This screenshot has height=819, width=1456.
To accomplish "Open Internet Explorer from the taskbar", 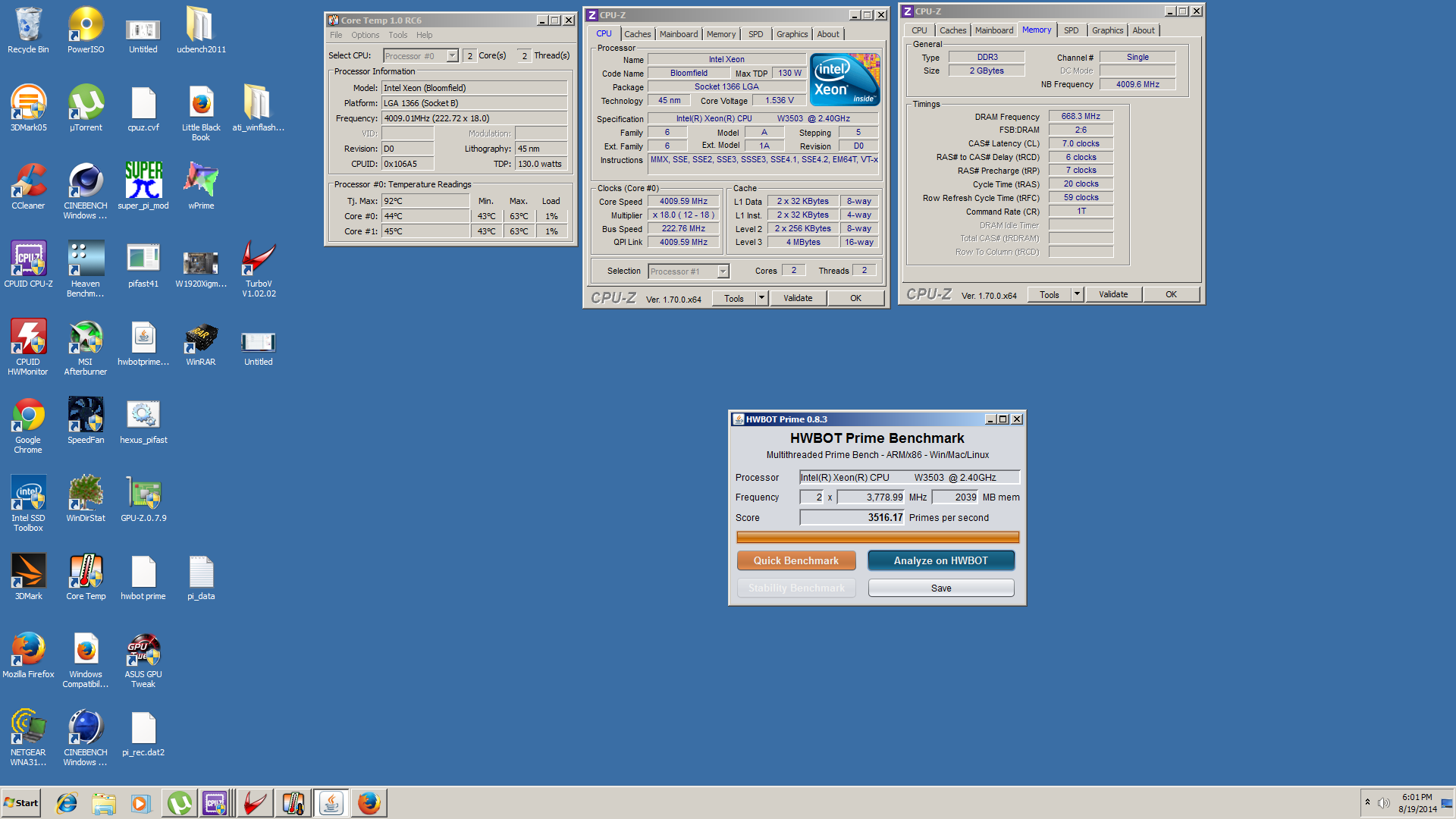I will tap(67, 803).
